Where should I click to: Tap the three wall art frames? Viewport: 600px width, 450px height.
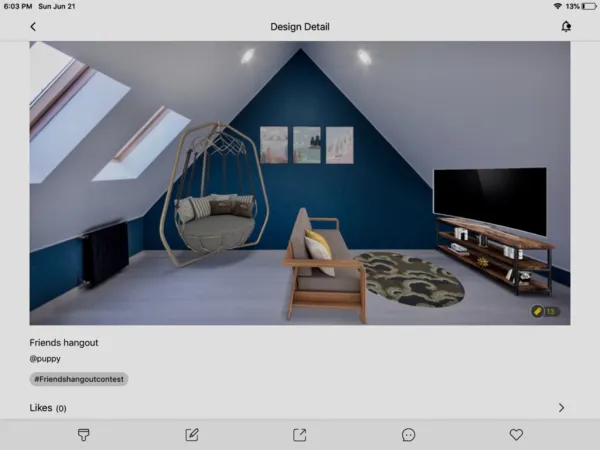[x=306, y=145]
